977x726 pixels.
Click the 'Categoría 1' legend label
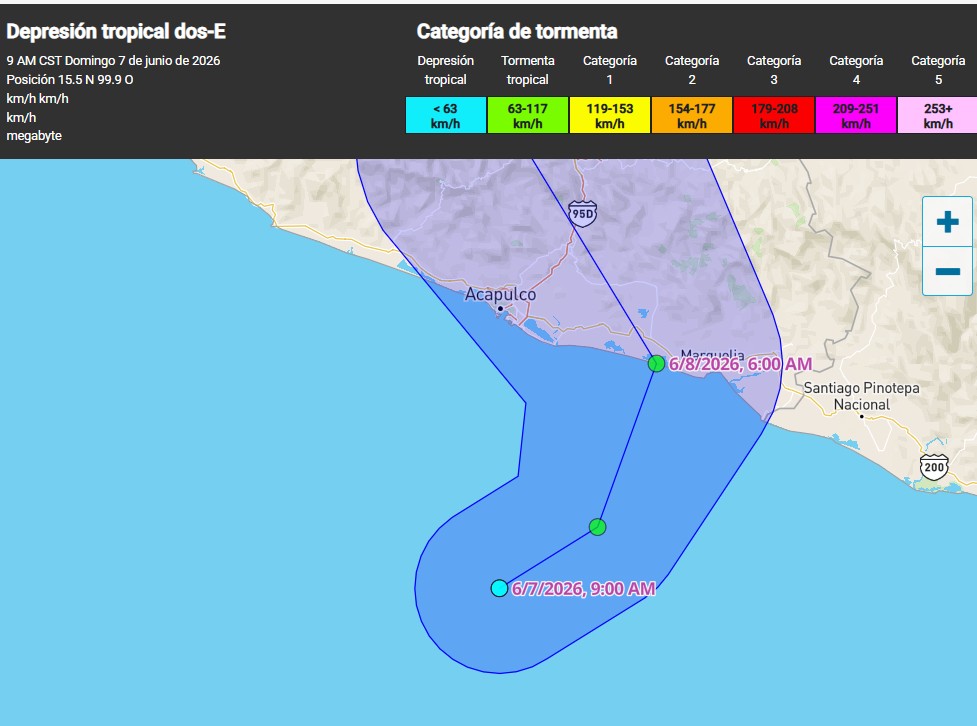(610, 70)
